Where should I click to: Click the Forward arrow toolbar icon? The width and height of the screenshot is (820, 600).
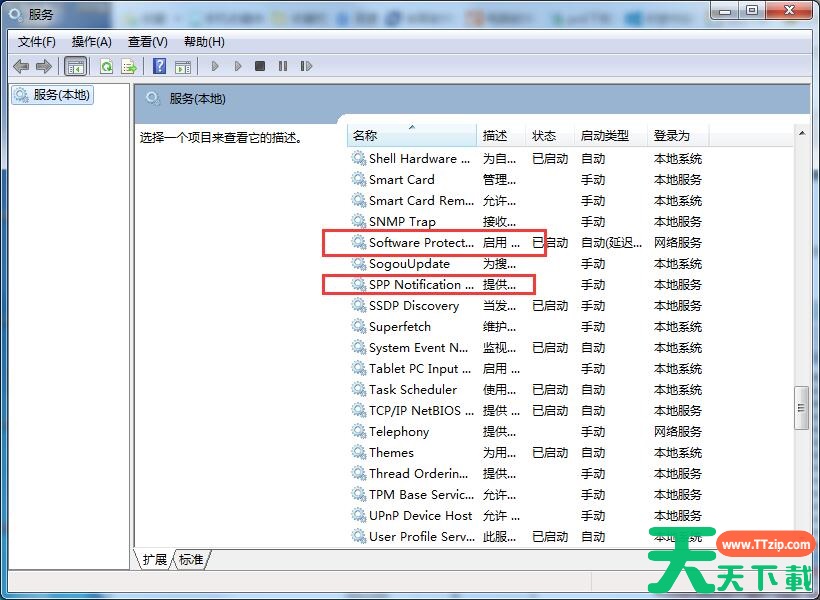44,66
